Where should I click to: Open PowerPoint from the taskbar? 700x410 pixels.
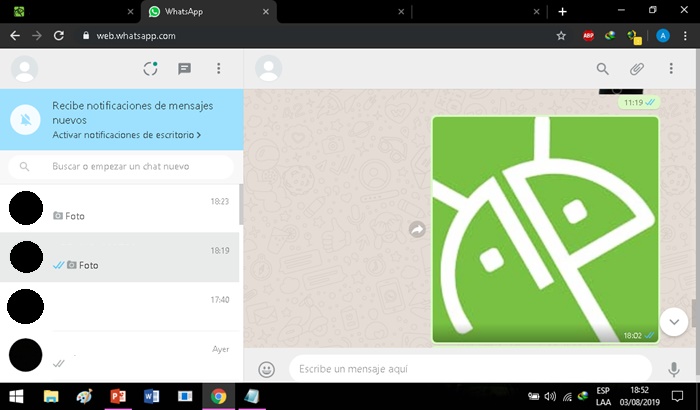(118, 396)
